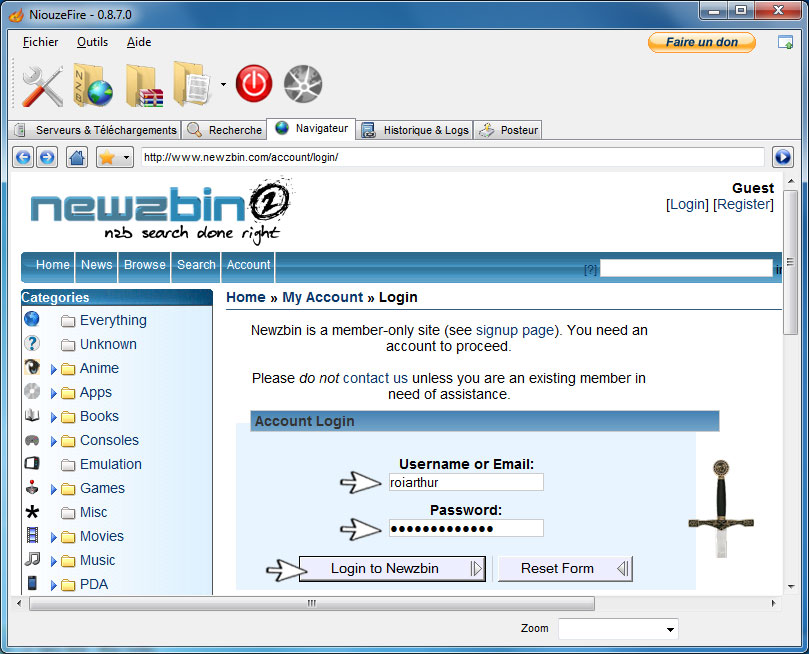Select the Unknown category
The height and width of the screenshot is (654, 809).
[108, 345]
